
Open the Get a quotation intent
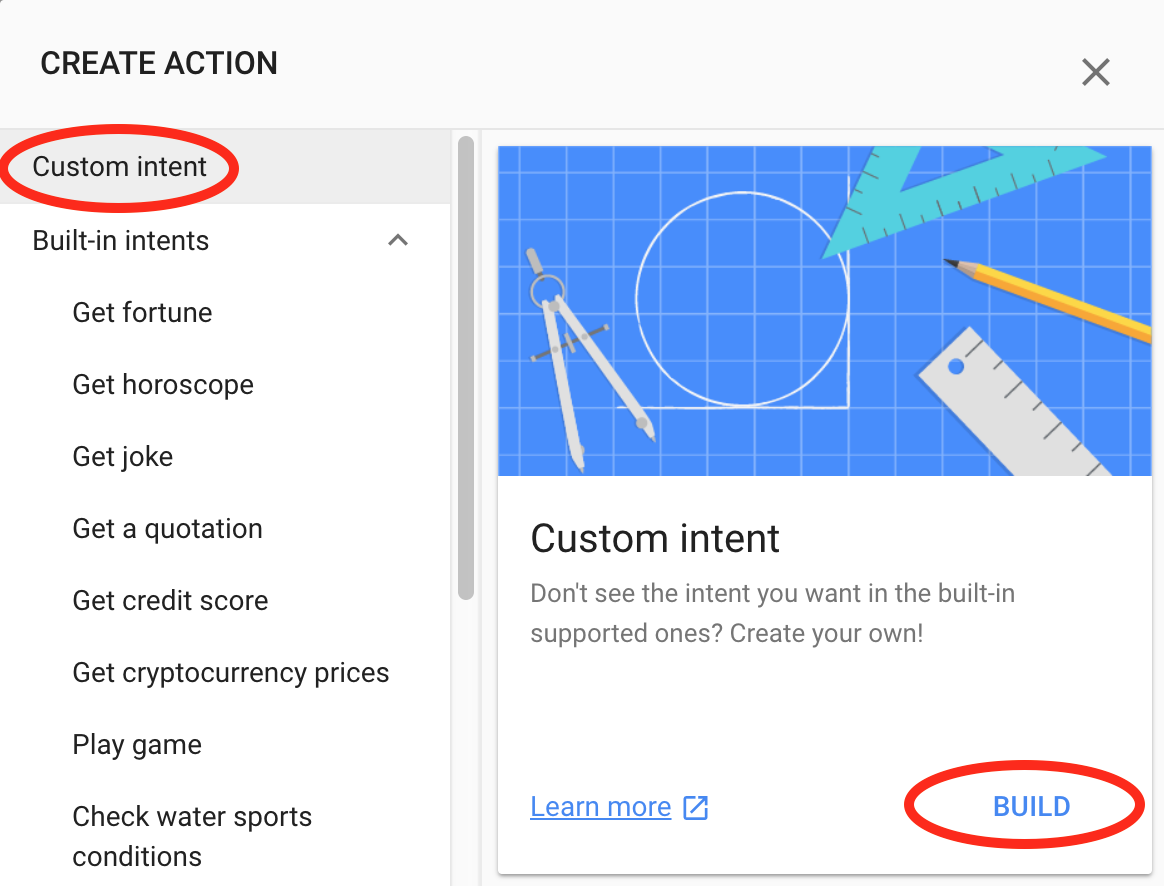[x=167, y=528]
